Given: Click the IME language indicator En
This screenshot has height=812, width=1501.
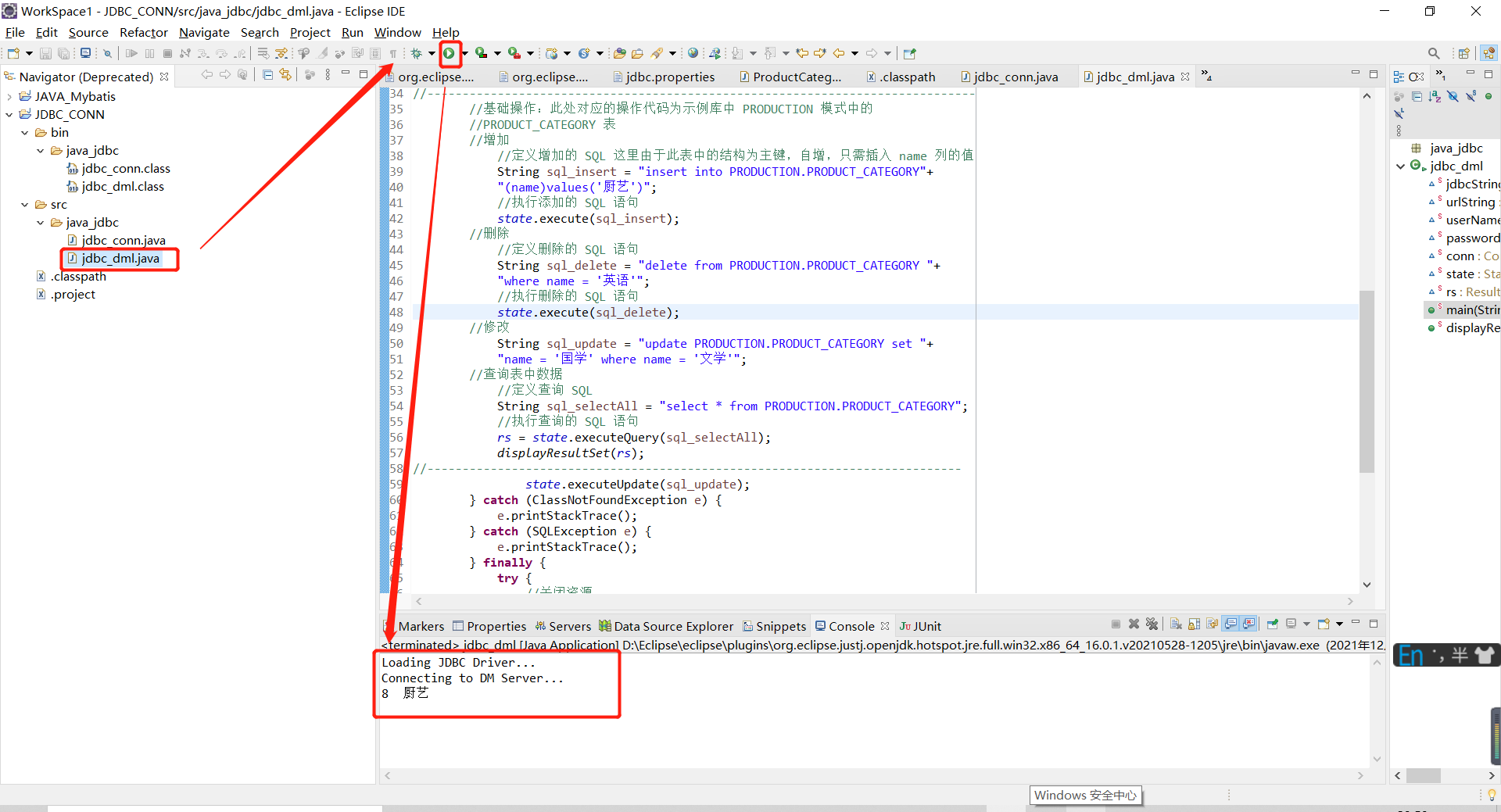Looking at the screenshot, I should click(x=1411, y=655).
